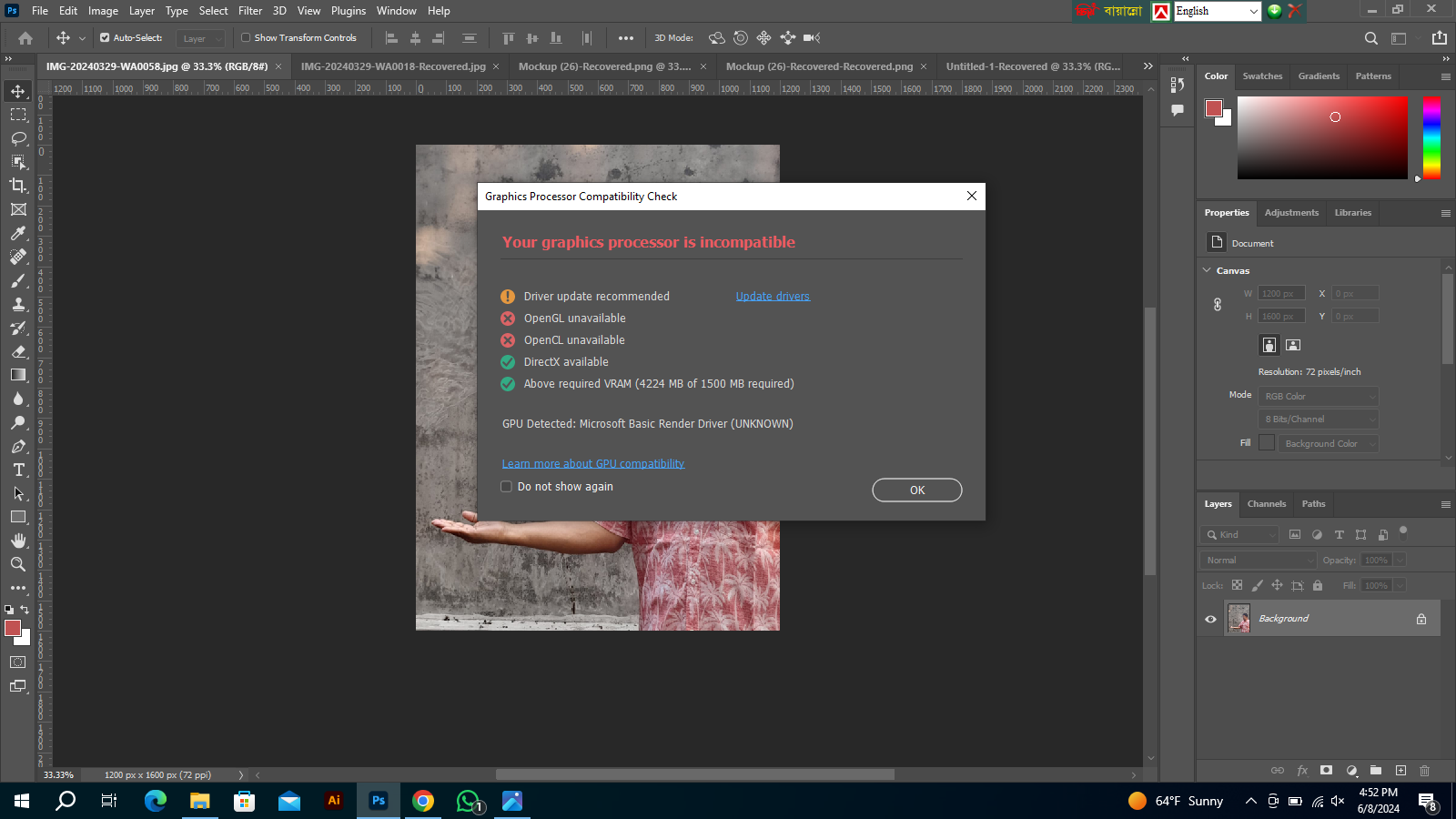Image resolution: width=1456 pixels, height=819 pixels.
Task: Activate the Lasso tool
Action: (x=17, y=137)
